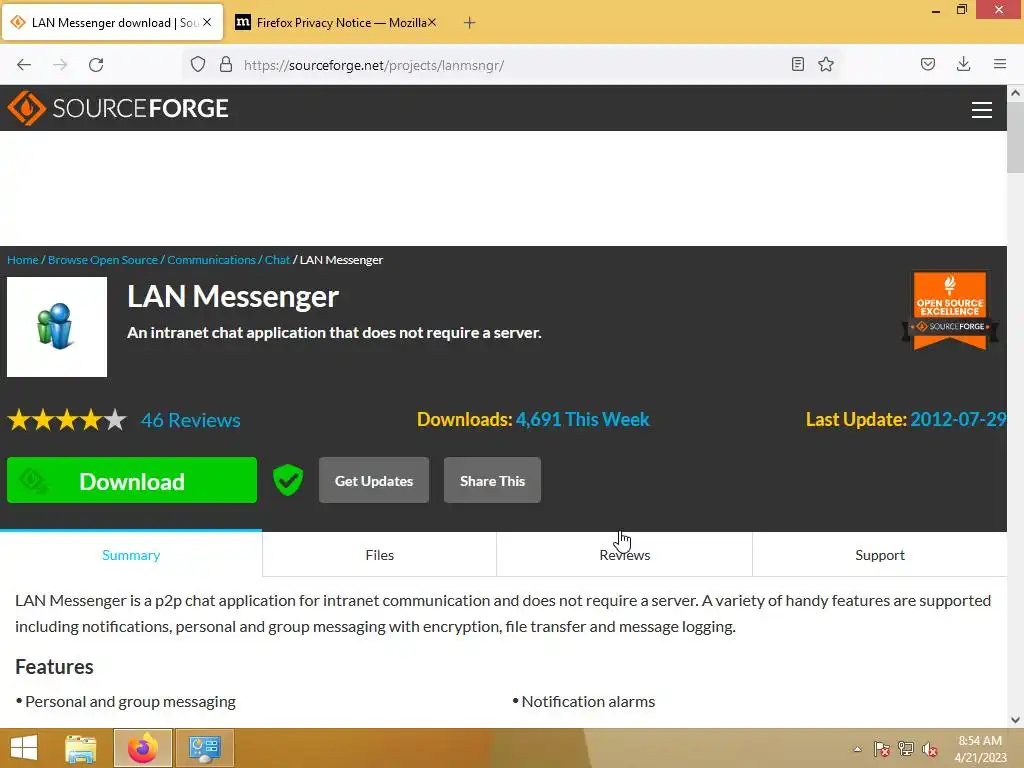Click the muted volume tray icon

[x=930, y=749]
